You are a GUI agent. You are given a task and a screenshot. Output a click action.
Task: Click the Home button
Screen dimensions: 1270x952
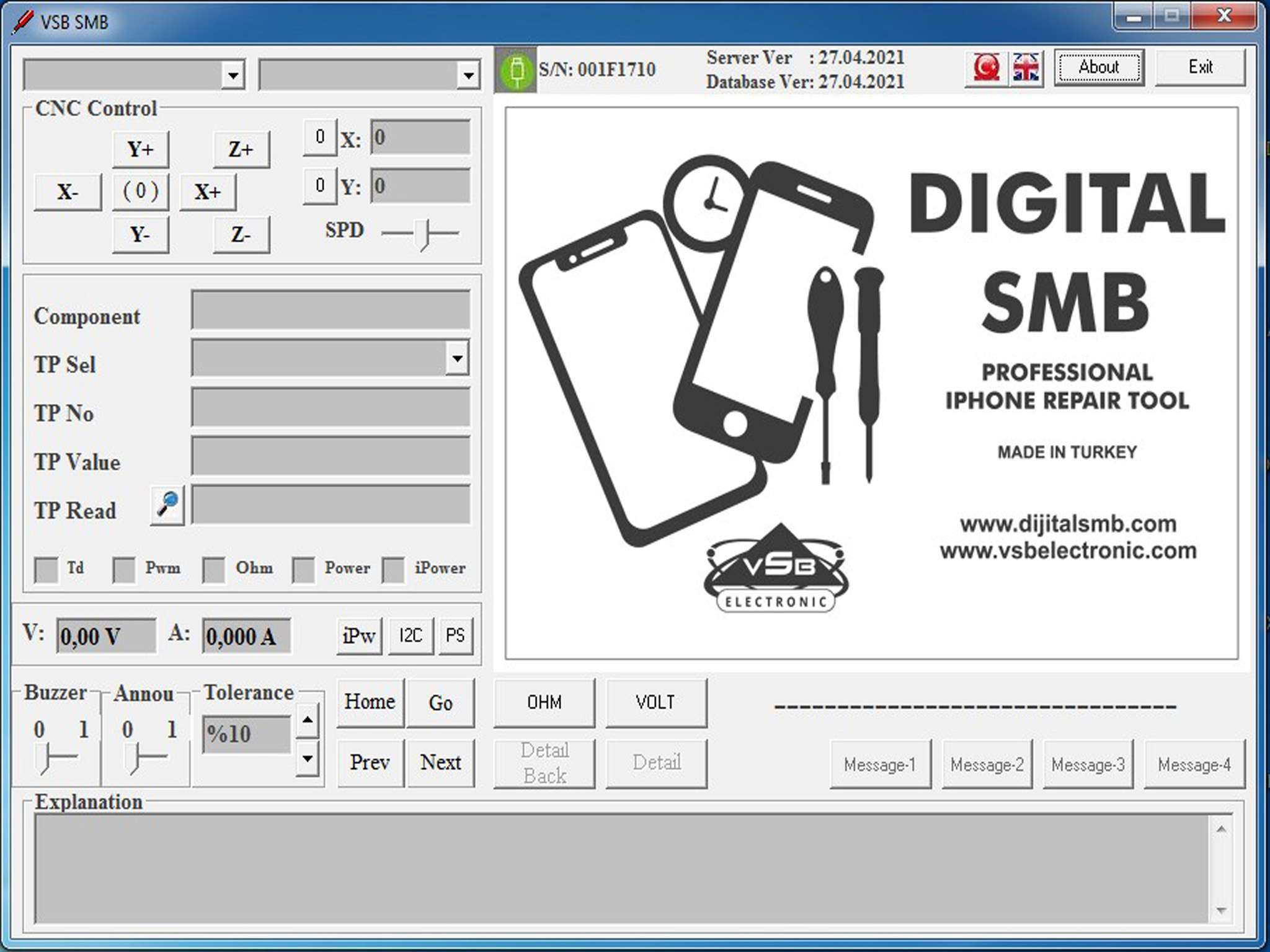pos(370,702)
